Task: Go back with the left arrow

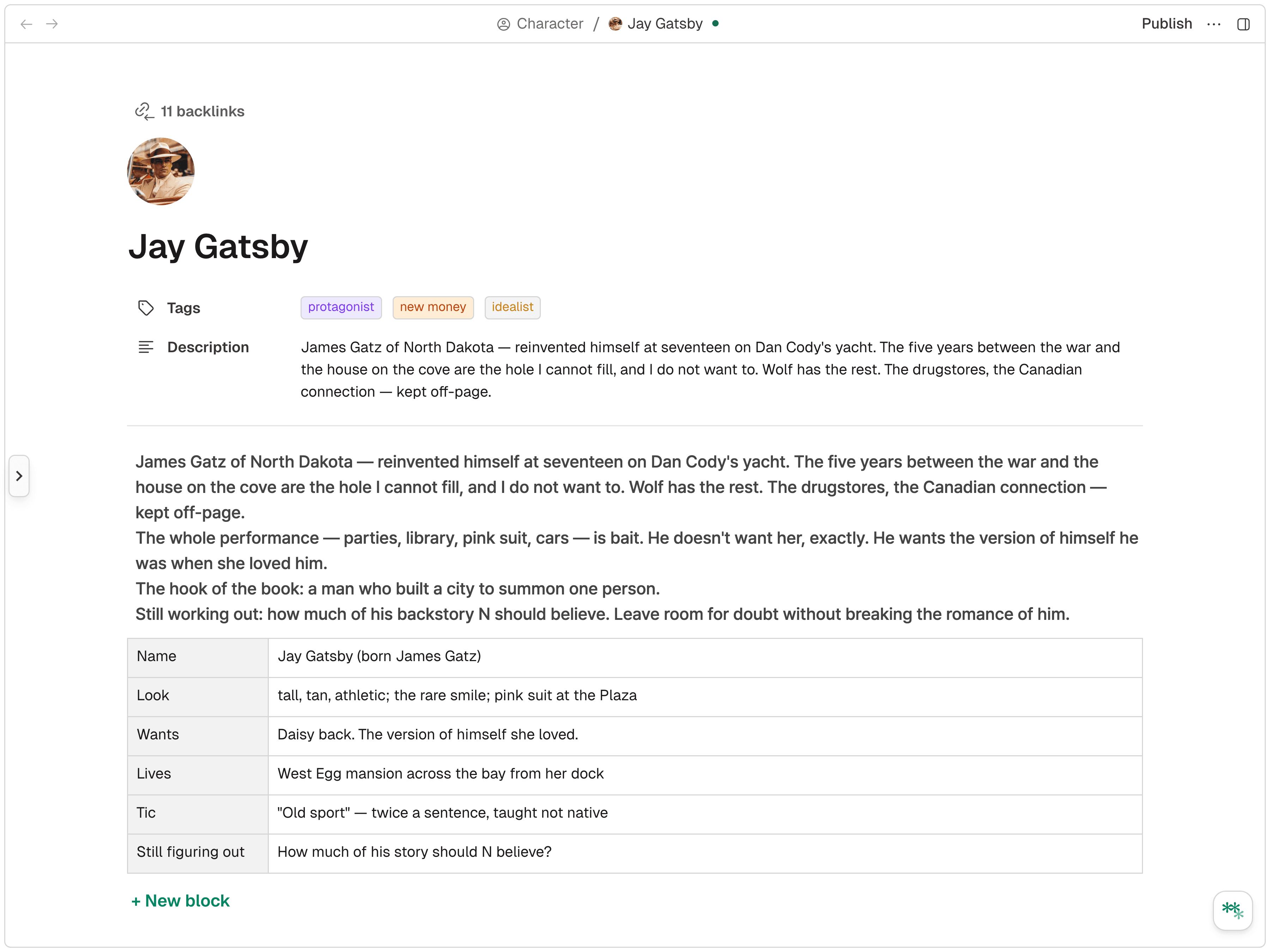Action: coord(26,24)
